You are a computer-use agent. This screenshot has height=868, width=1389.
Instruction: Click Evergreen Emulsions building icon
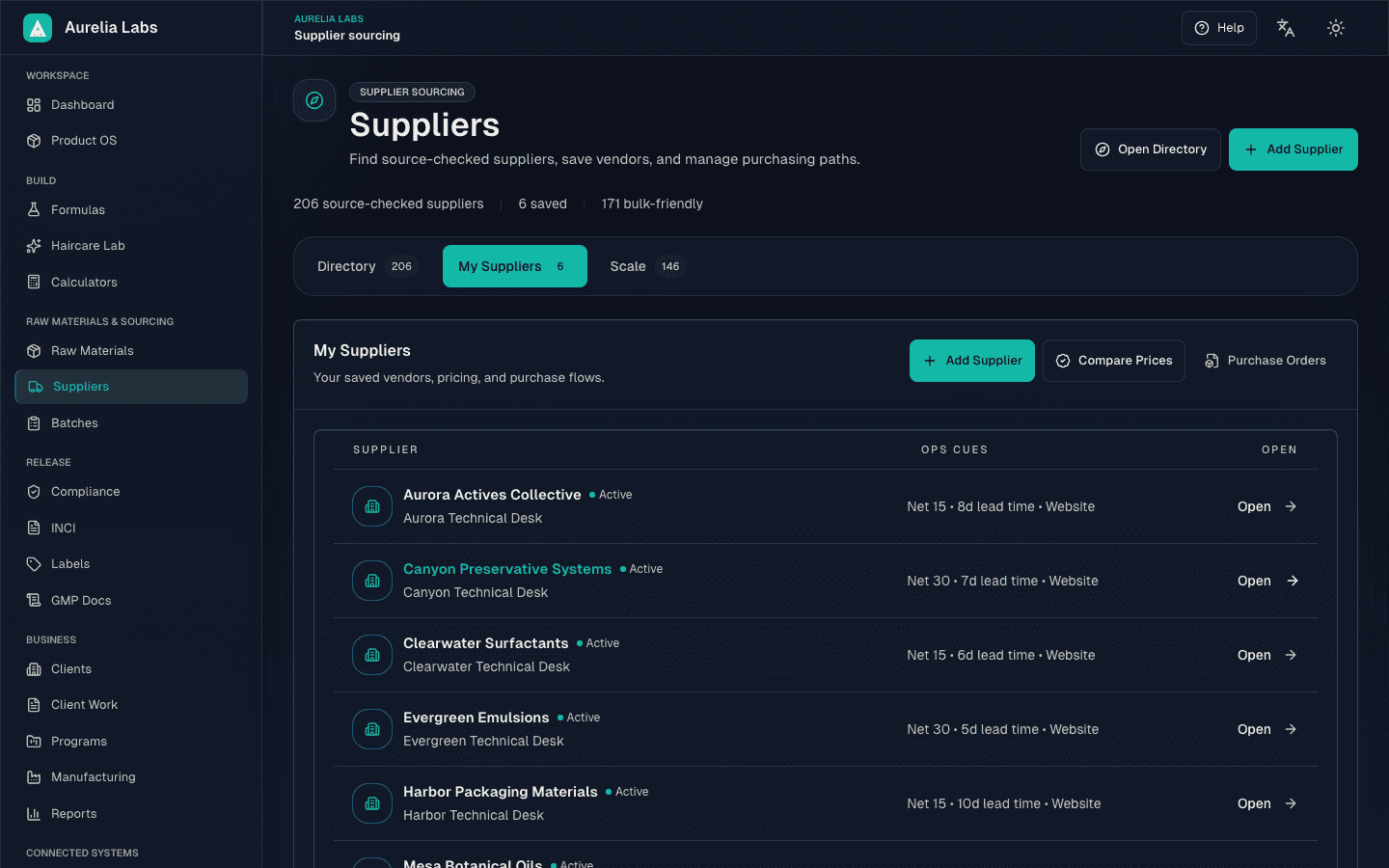pyautogui.click(x=372, y=729)
